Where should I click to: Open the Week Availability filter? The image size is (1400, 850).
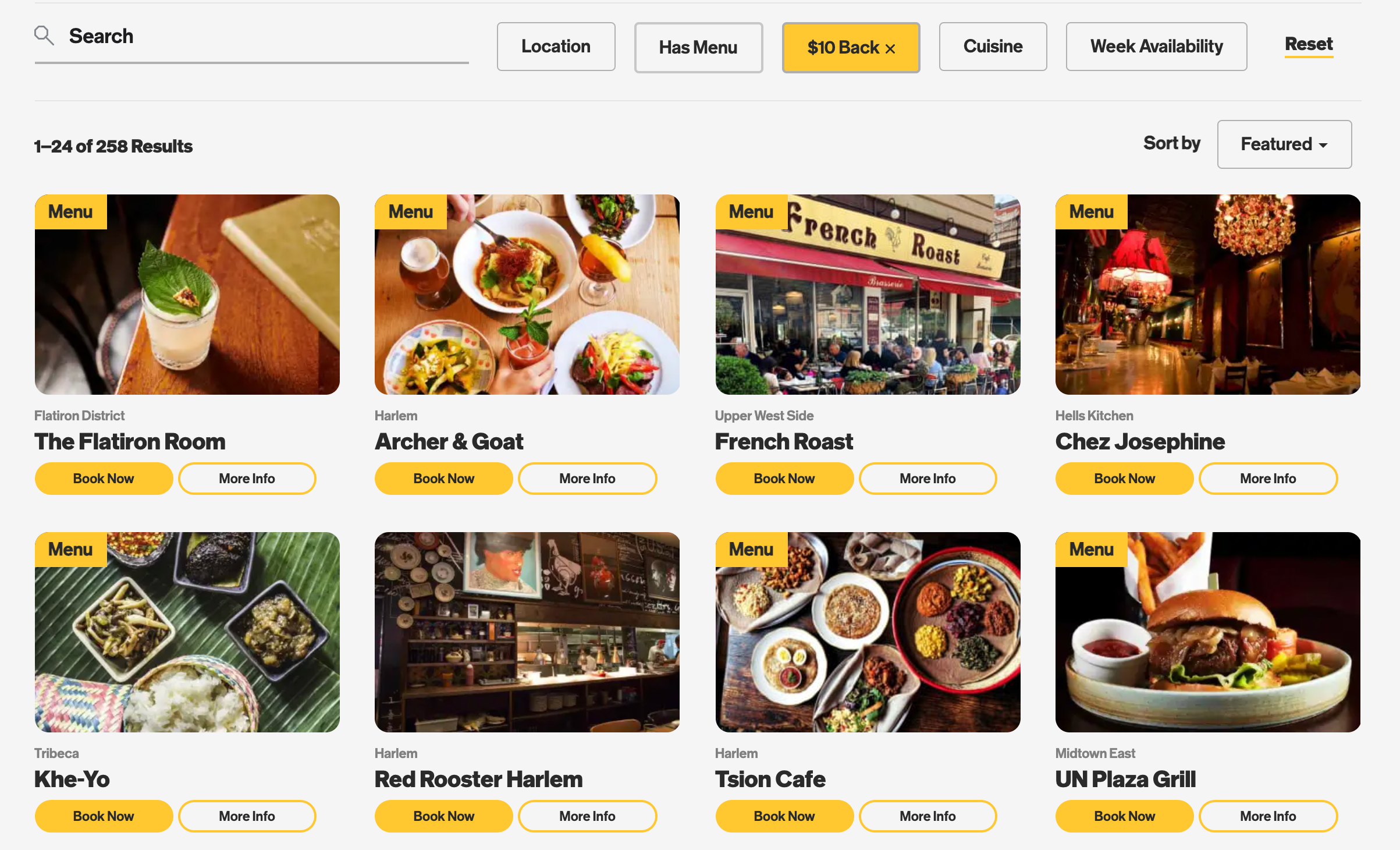point(1156,47)
